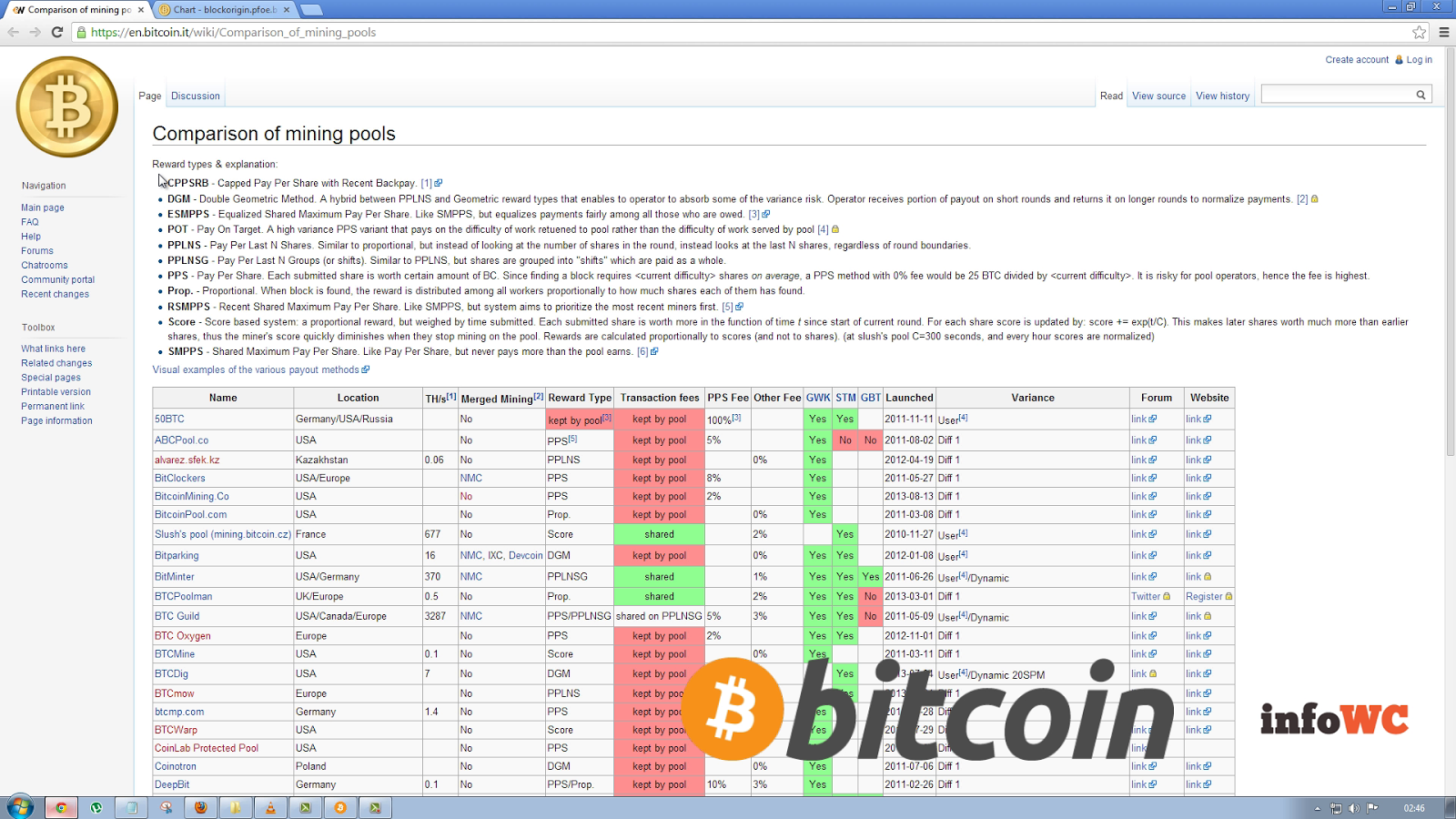The height and width of the screenshot is (819, 1456).
Task: Open uTorrent from the taskbar
Action: point(96,807)
